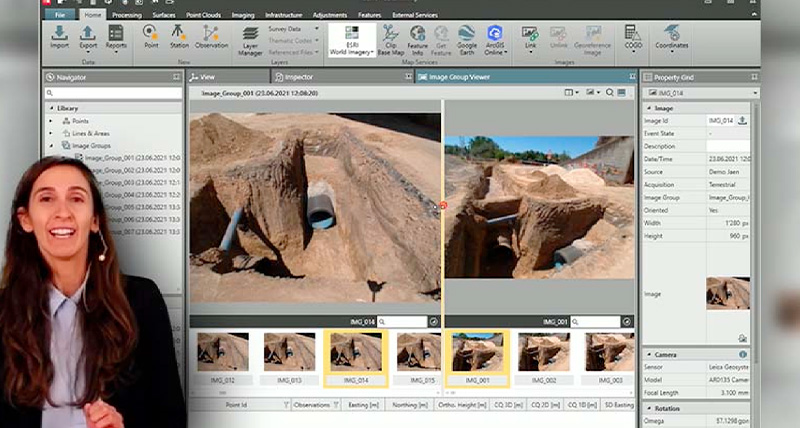Screen dimensions: 800x428
Task: Collapse the Library tree node
Action: (52, 108)
